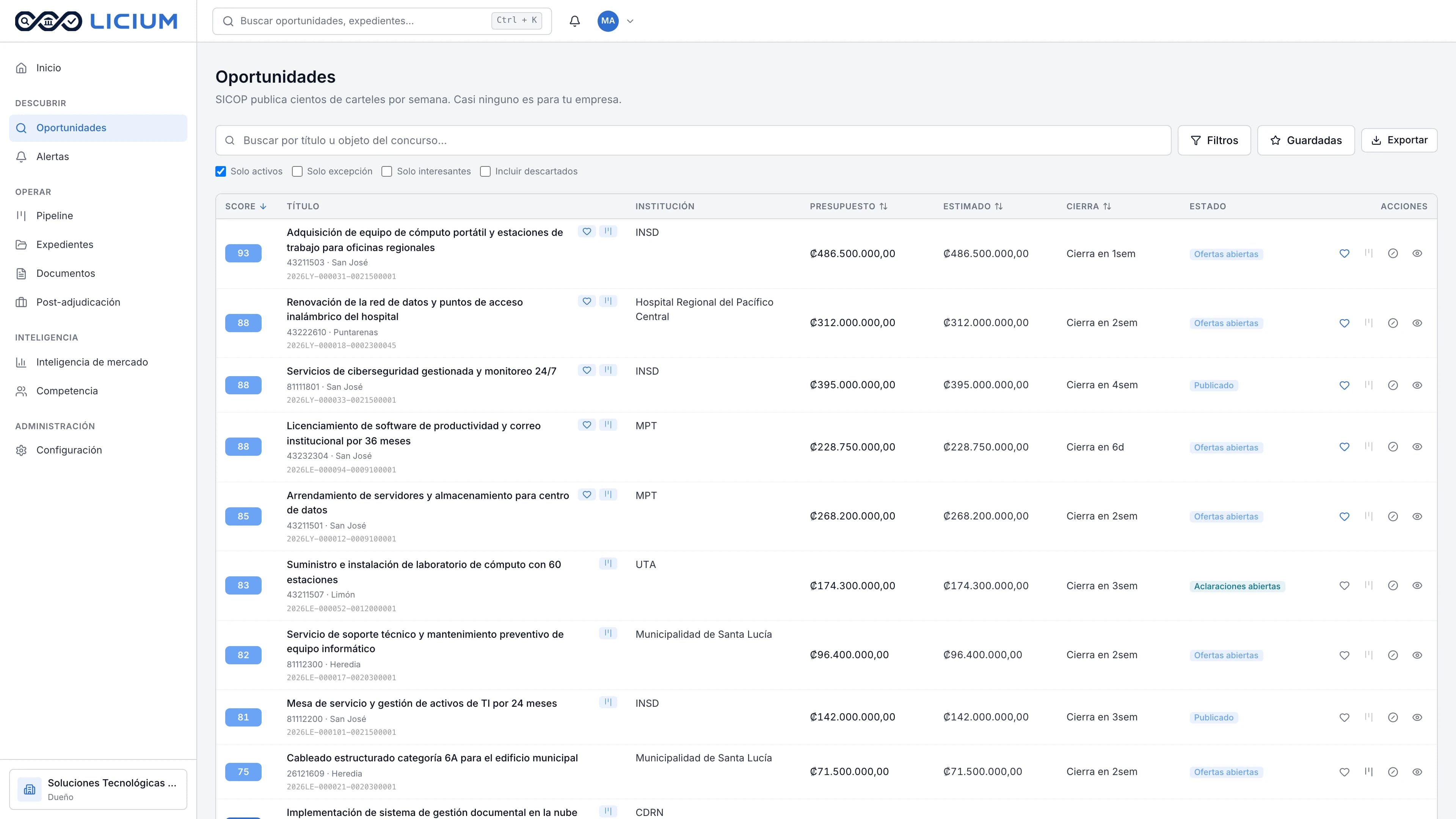
Task: Click heart in Suministro laboratorio de cómputo row
Action: pyautogui.click(x=1344, y=585)
